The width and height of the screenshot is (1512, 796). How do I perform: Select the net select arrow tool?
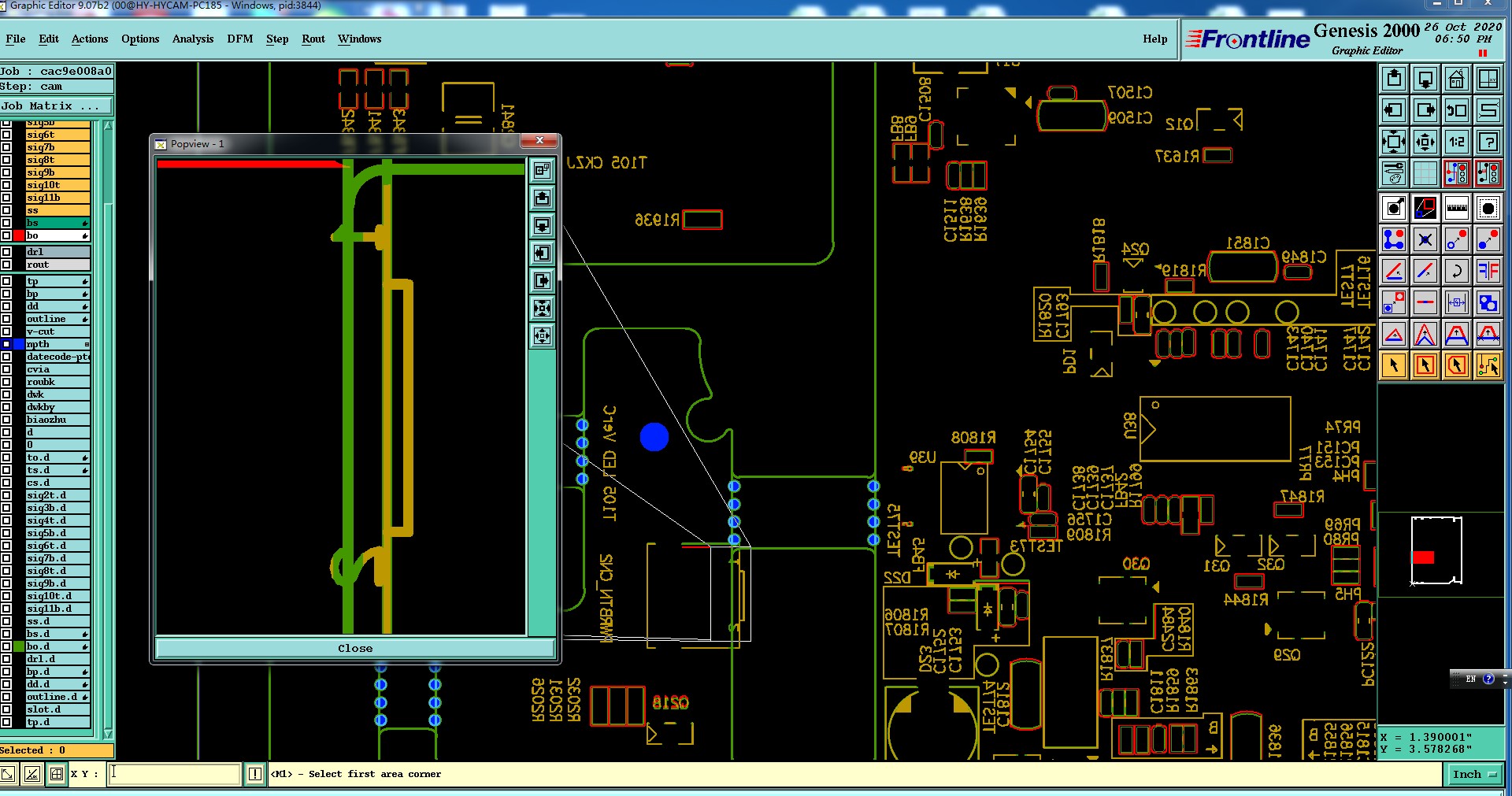coord(1488,365)
